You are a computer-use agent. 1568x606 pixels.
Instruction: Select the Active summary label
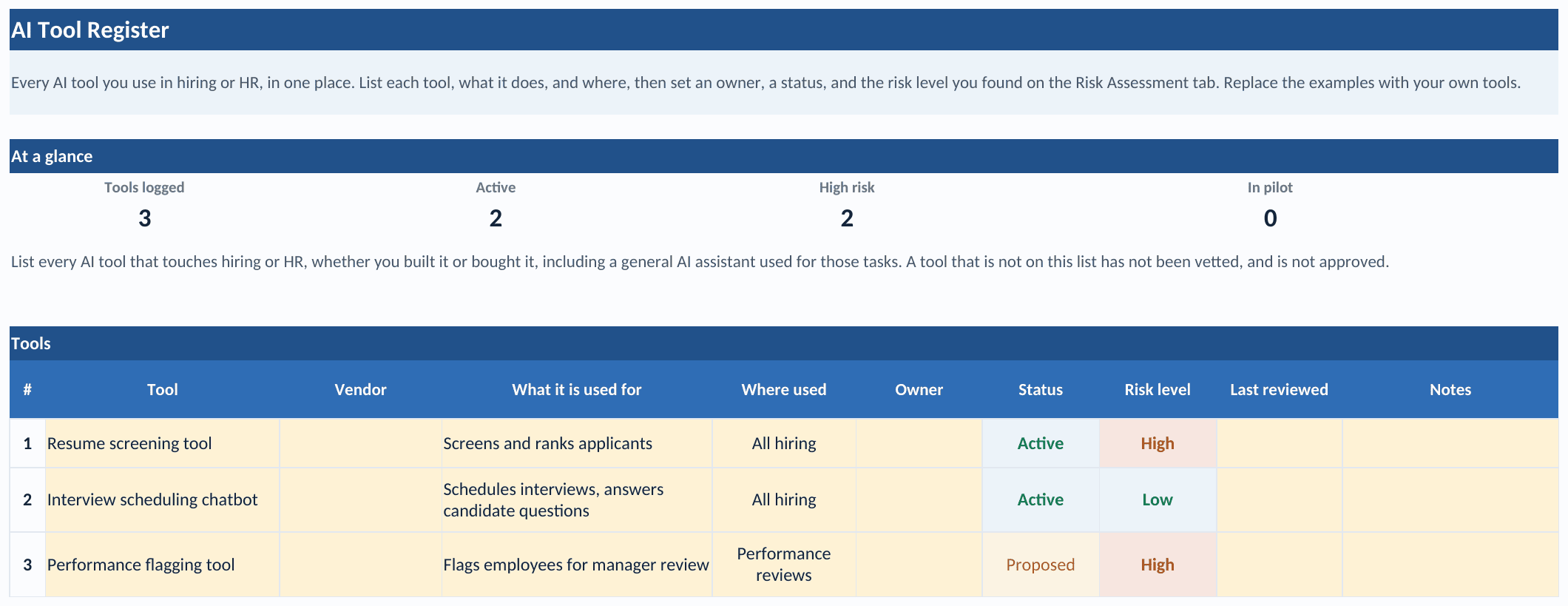tap(496, 187)
